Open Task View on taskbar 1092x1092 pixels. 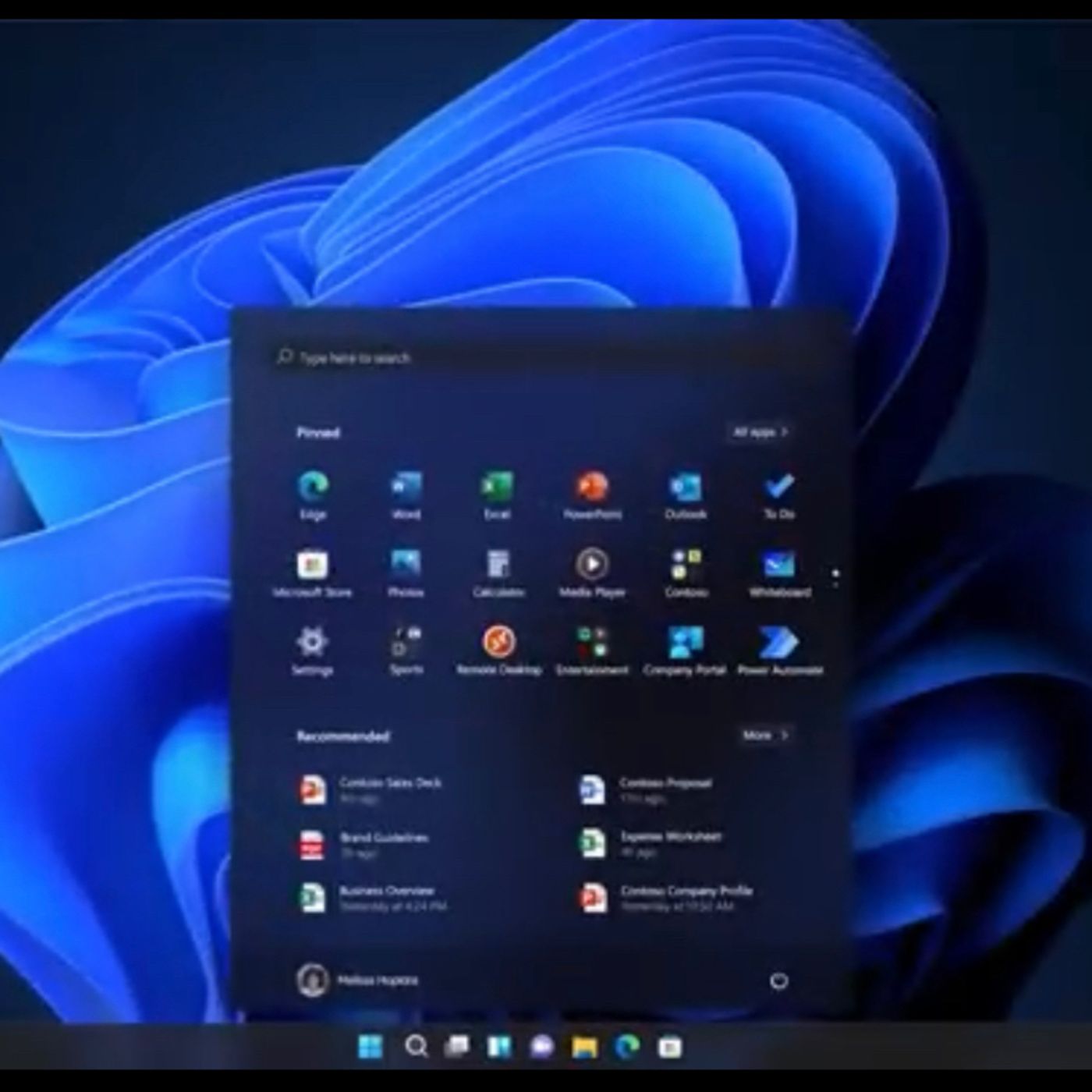(457, 1046)
